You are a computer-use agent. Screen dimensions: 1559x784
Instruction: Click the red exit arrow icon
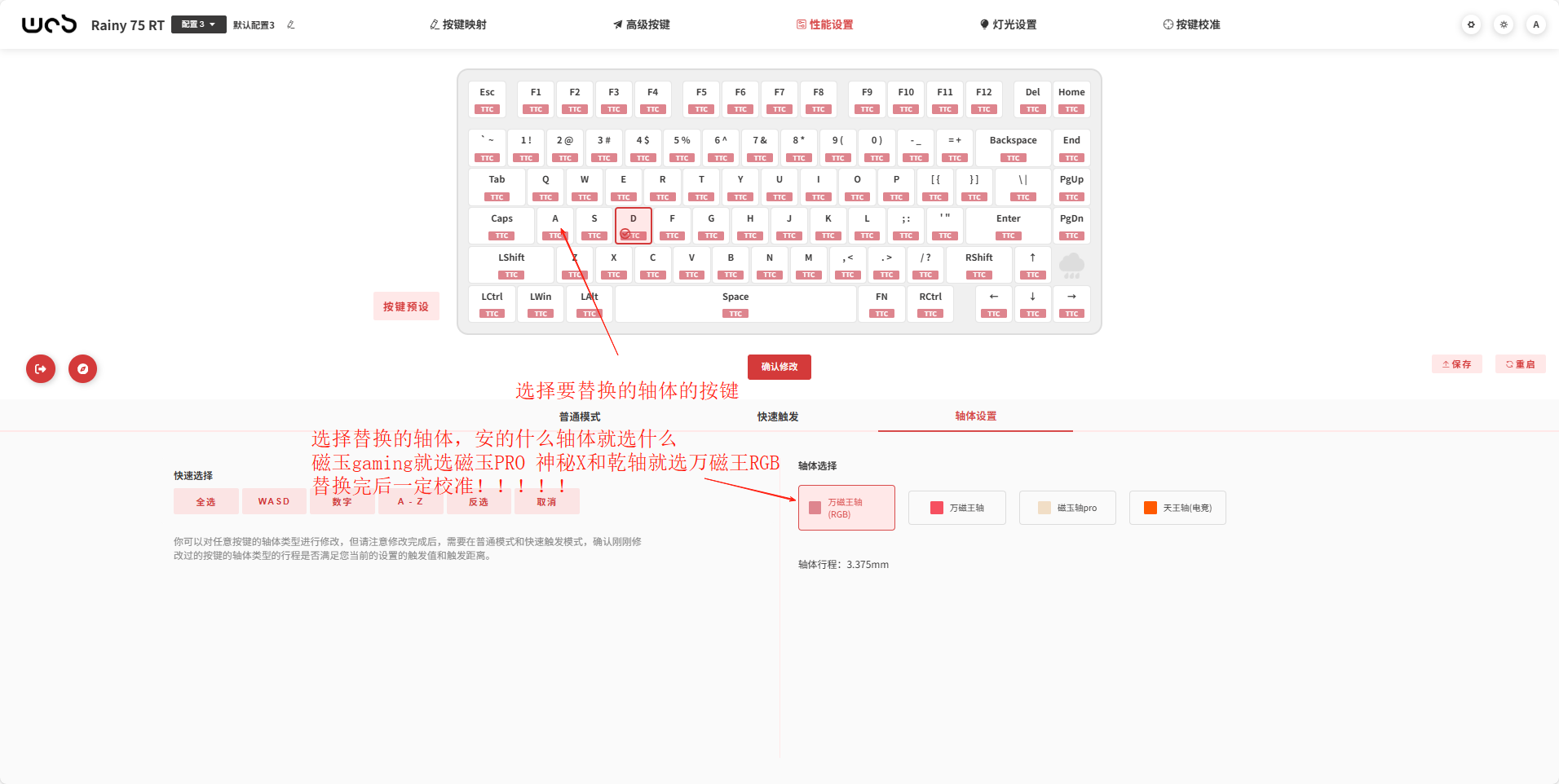(41, 368)
